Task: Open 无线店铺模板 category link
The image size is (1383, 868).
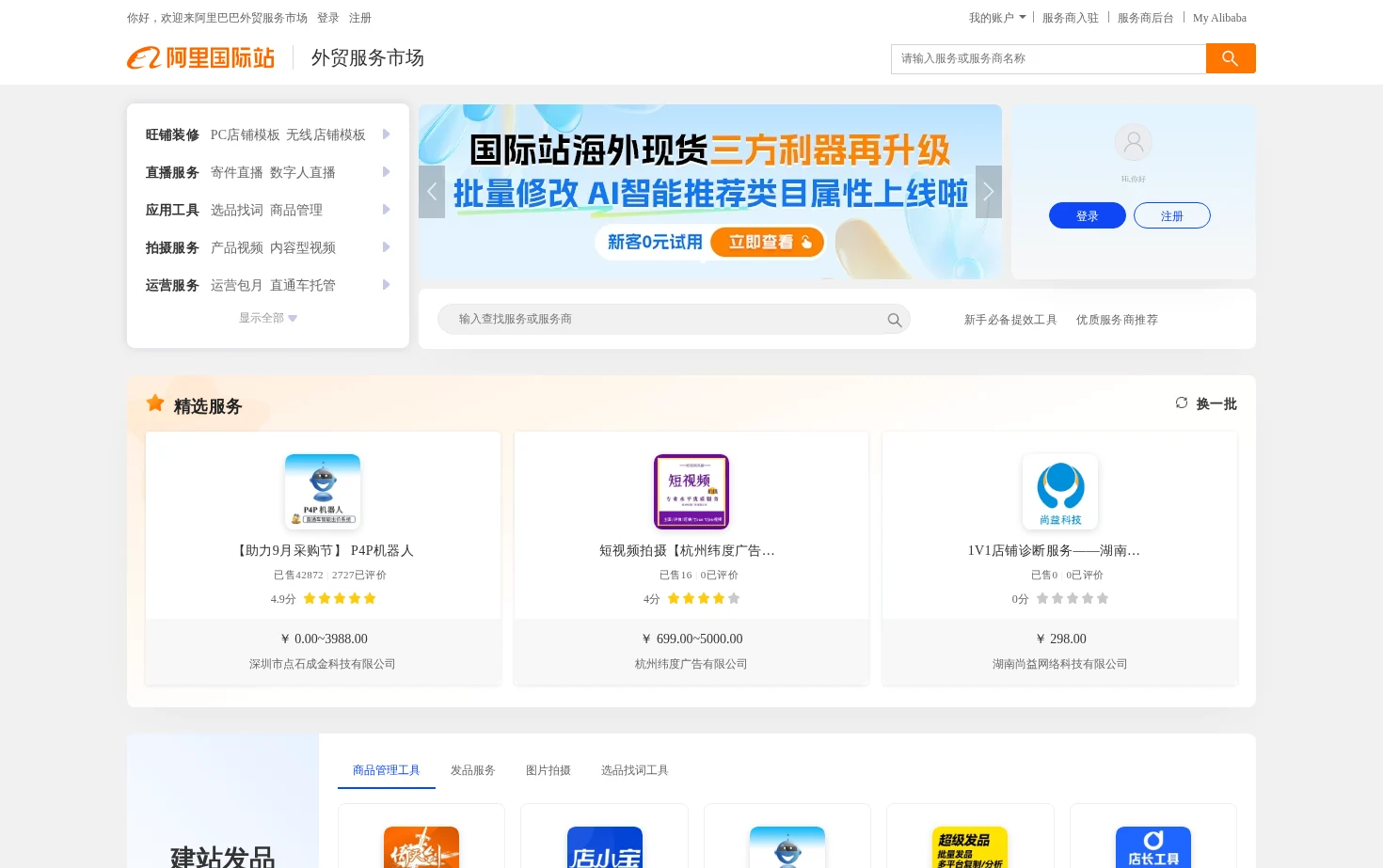Action: [x=326, y=134]
